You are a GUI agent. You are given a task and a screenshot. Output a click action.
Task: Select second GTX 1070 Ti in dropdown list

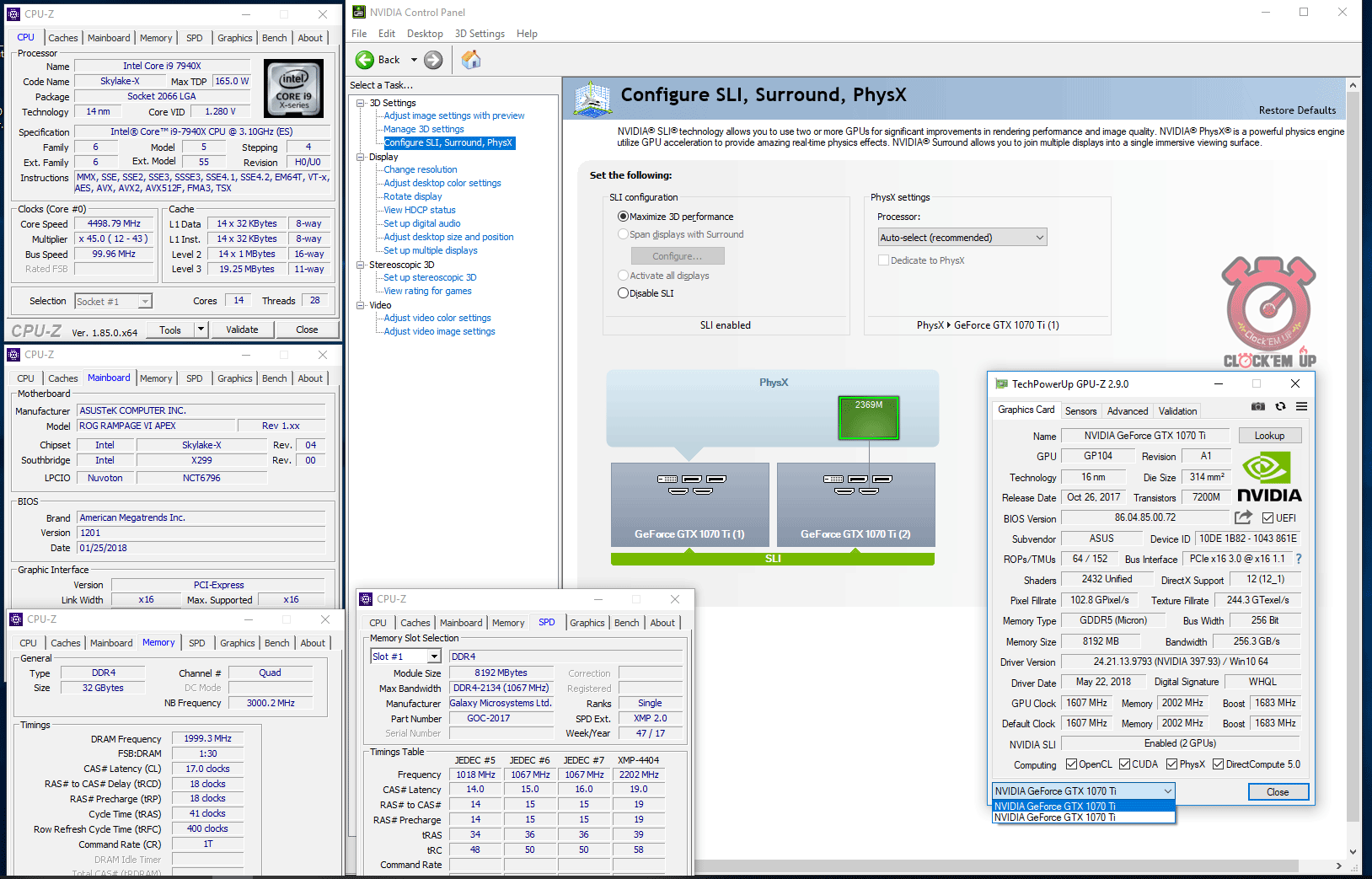(x=1083, y=817)
